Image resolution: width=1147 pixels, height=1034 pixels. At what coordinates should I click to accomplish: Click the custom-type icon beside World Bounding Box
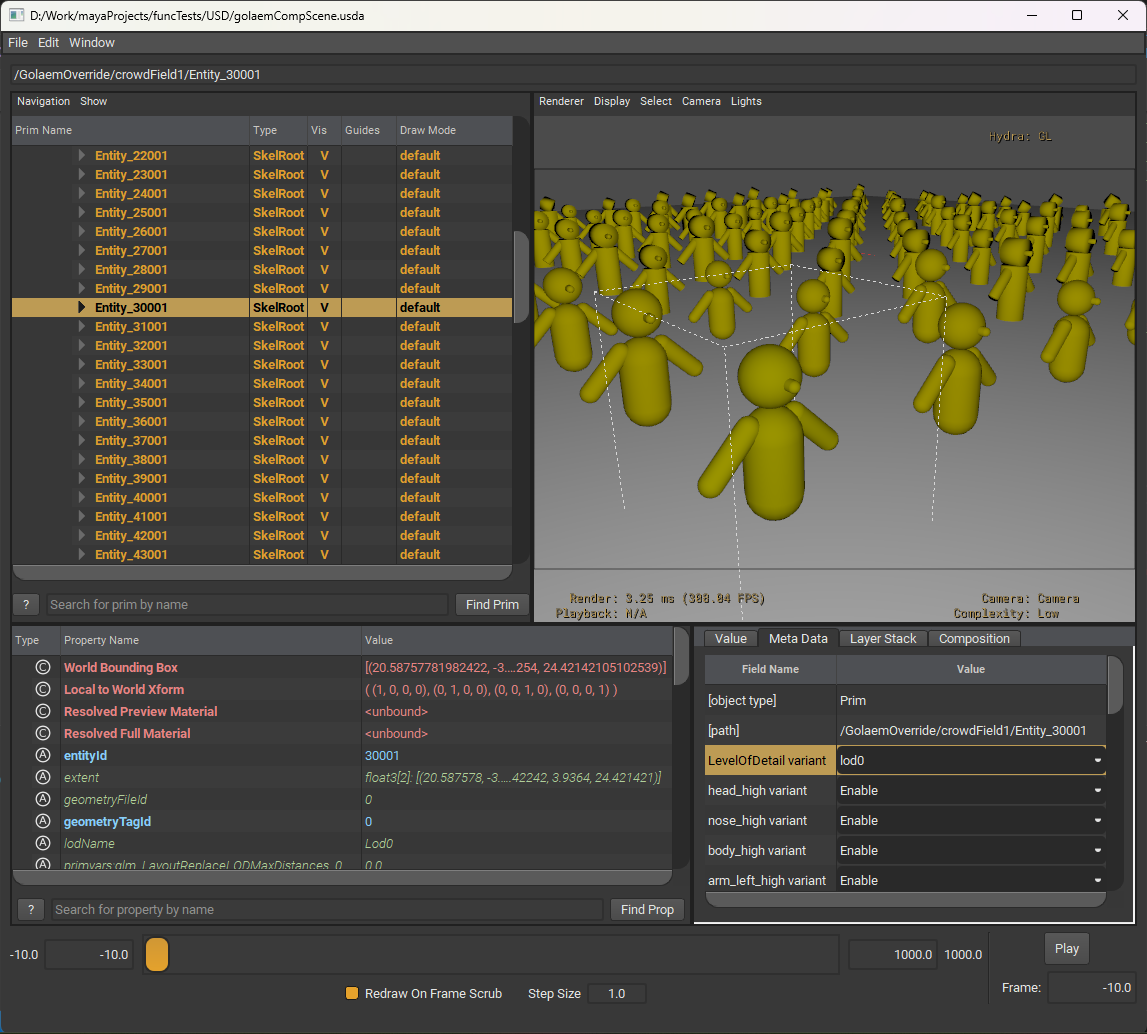click(x=42, y=668)
